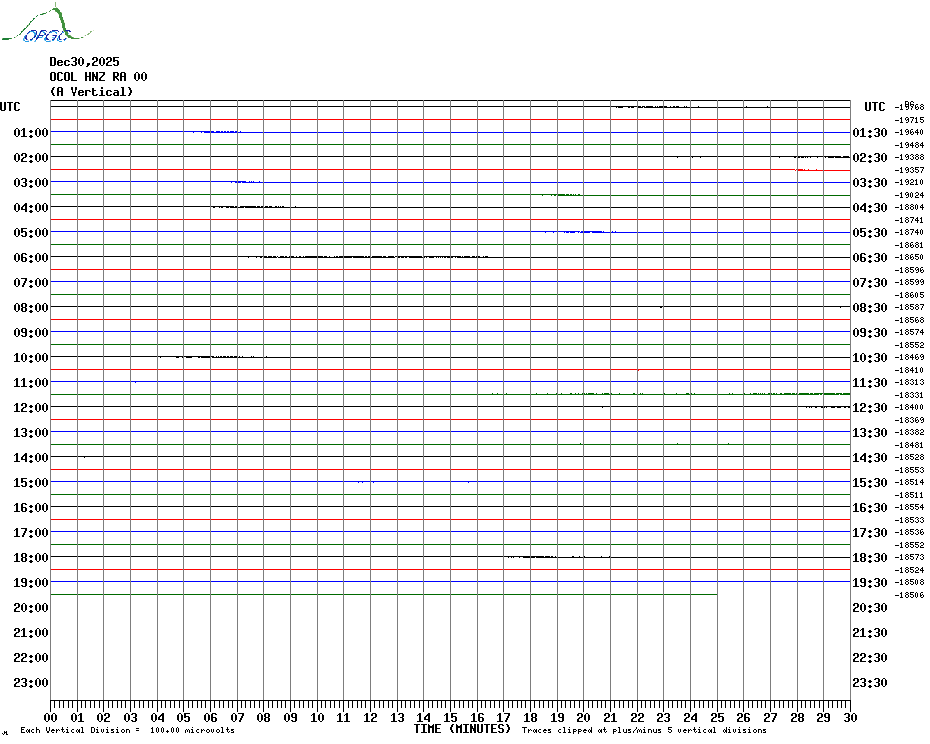Click the 15:30 half-hour label
930x744 pixels.
coord(870,482)
